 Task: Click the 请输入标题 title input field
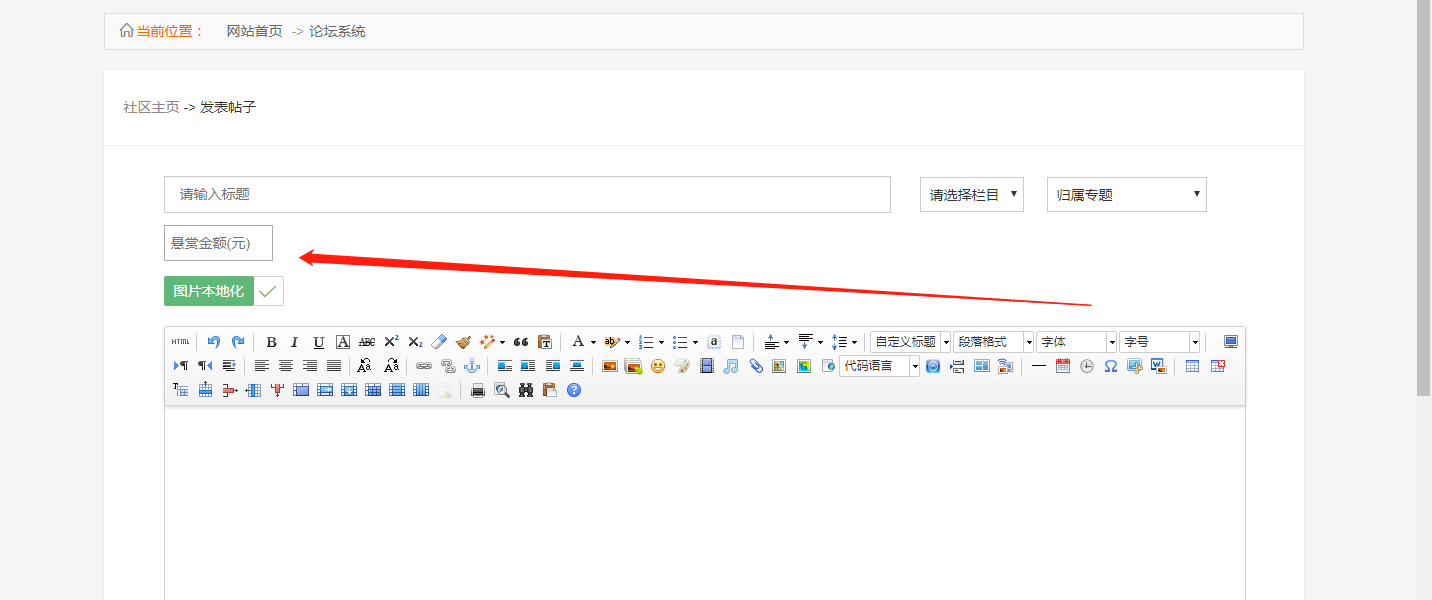point(527,195)
